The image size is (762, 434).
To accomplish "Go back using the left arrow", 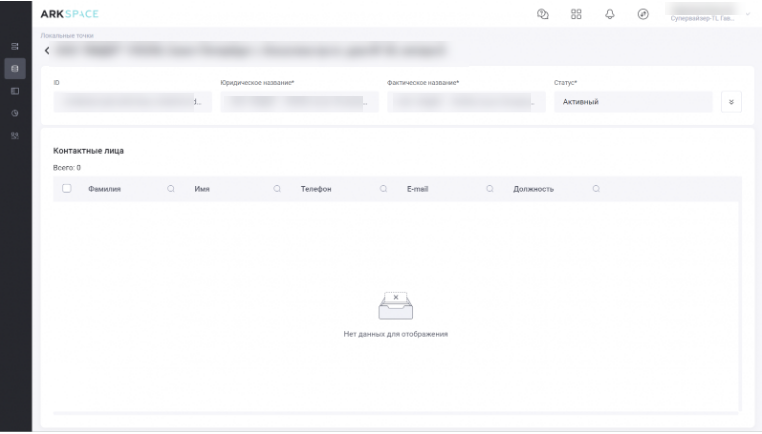I will [46, 50].
